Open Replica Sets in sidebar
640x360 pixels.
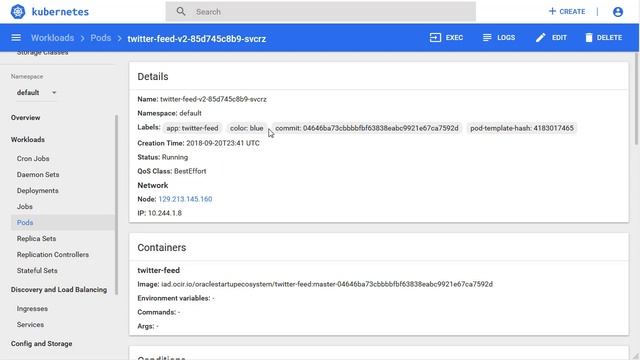pyautogui.click(x=36, y=238)
